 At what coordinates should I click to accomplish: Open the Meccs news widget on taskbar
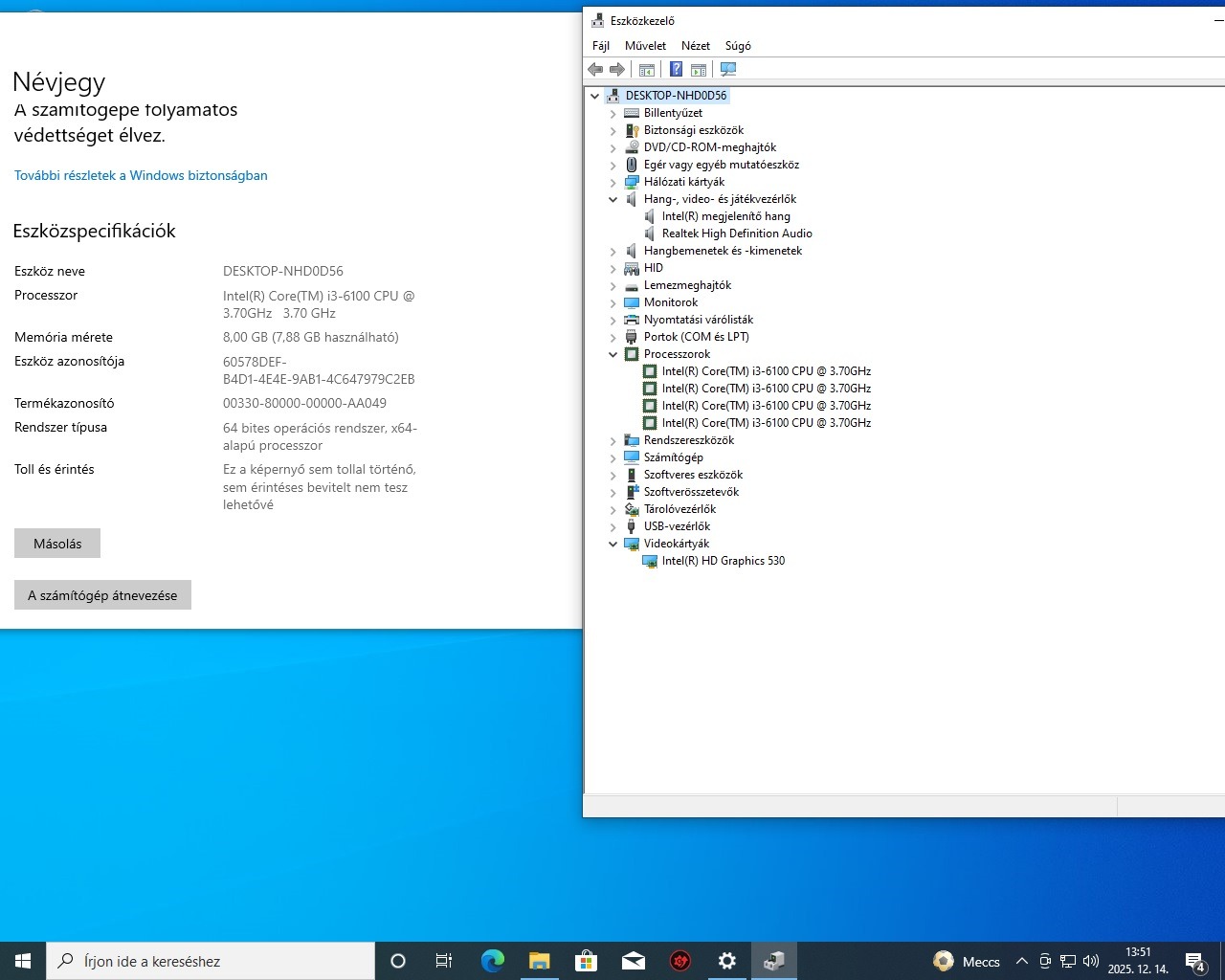click(x=967, y=962)
